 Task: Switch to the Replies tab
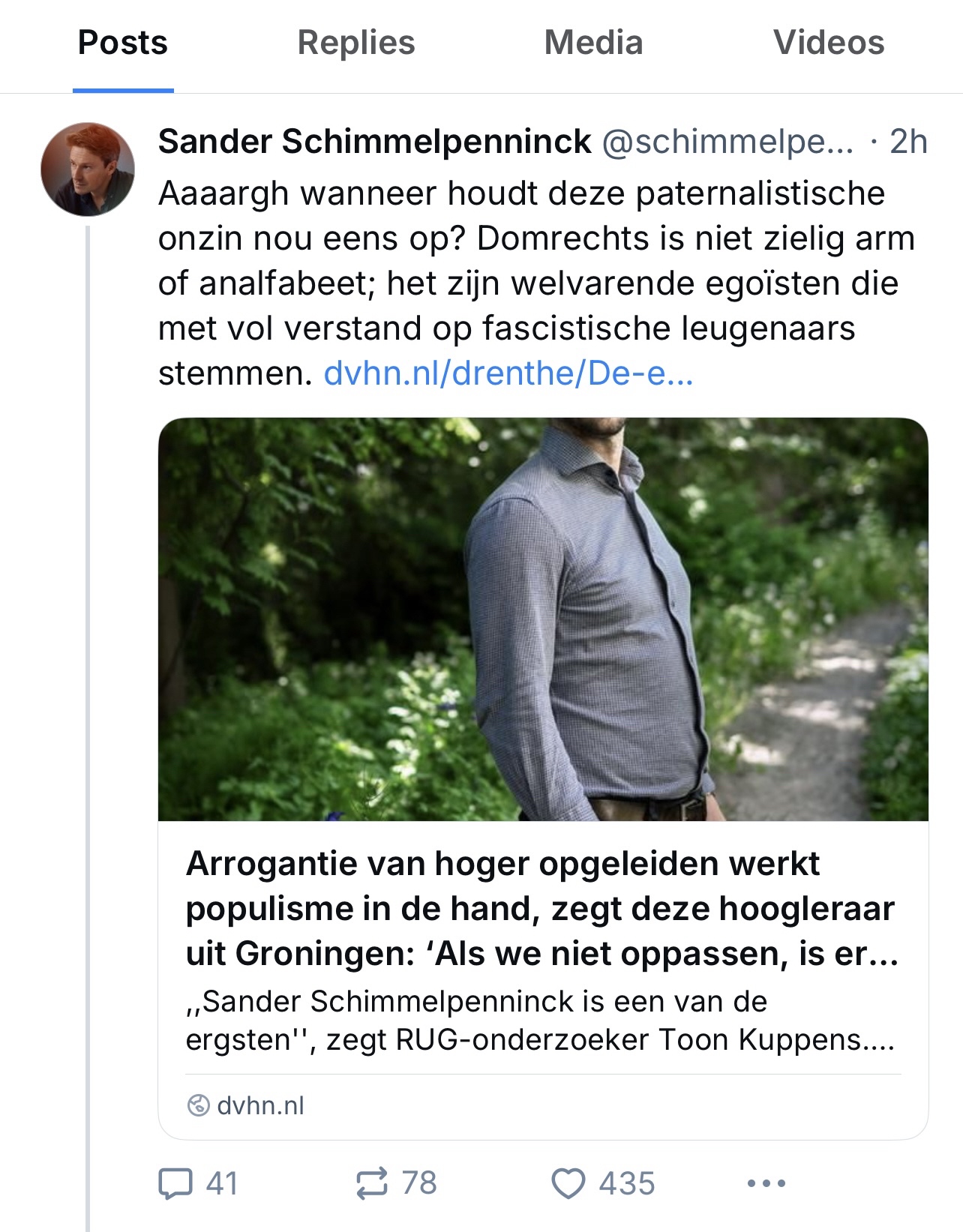[x=356, y=43]
